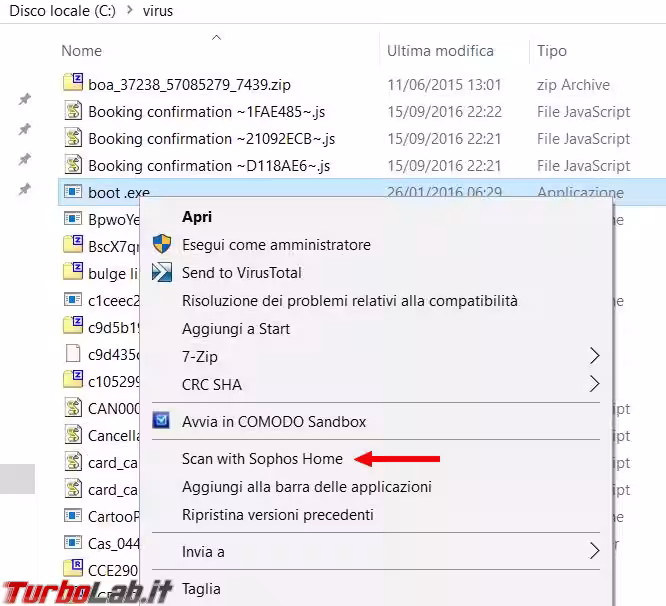Select Ripristina versioni precedenti

coord(277,515)
